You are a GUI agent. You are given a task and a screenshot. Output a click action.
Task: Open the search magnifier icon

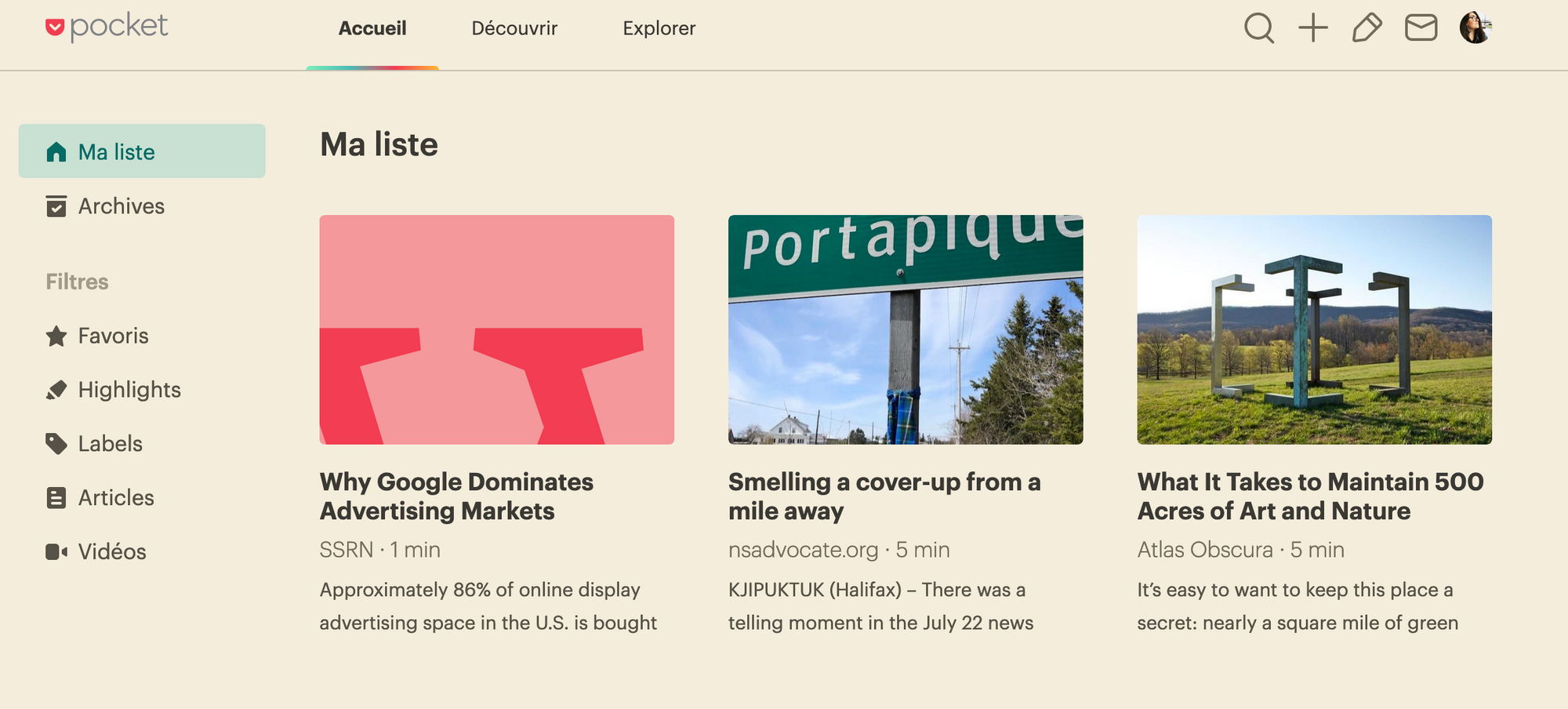pos(1259,28)
